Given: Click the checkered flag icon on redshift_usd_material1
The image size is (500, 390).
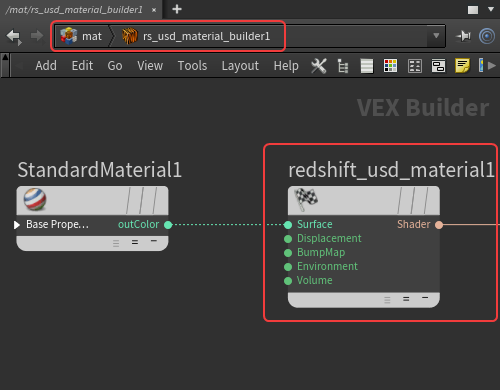Looking at the screenshot, I should pos(306,199).
